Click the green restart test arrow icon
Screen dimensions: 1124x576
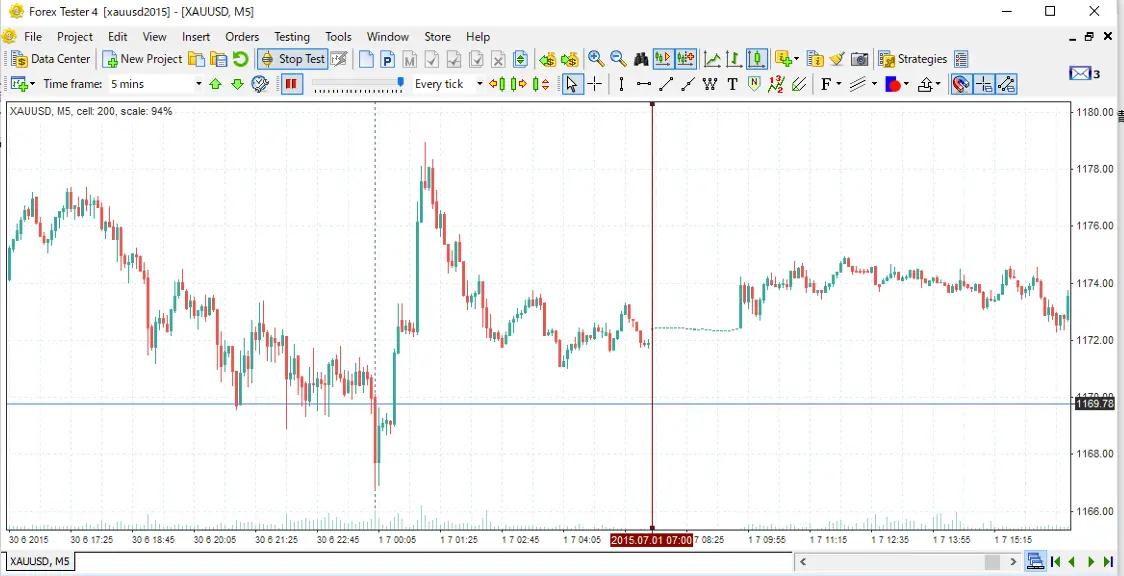pos(240,59)
